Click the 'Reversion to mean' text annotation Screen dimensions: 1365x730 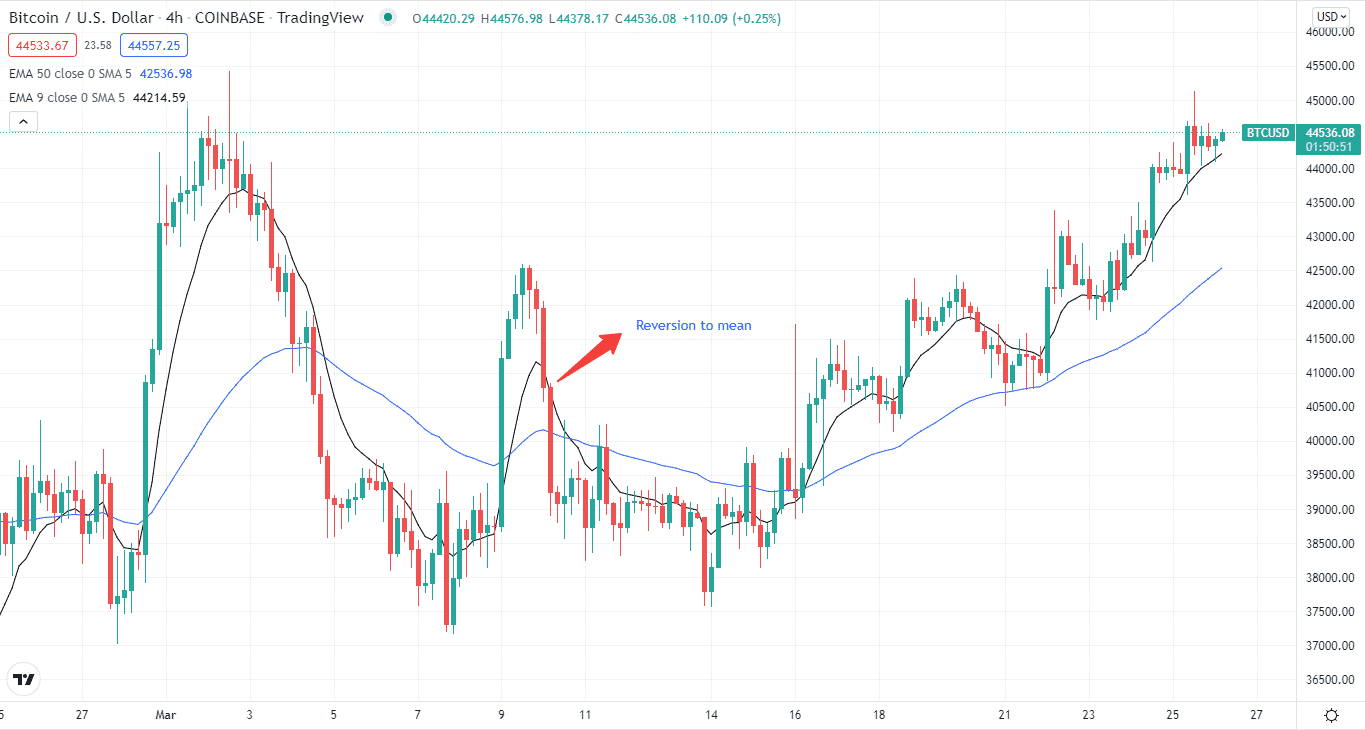pos(693,326)
